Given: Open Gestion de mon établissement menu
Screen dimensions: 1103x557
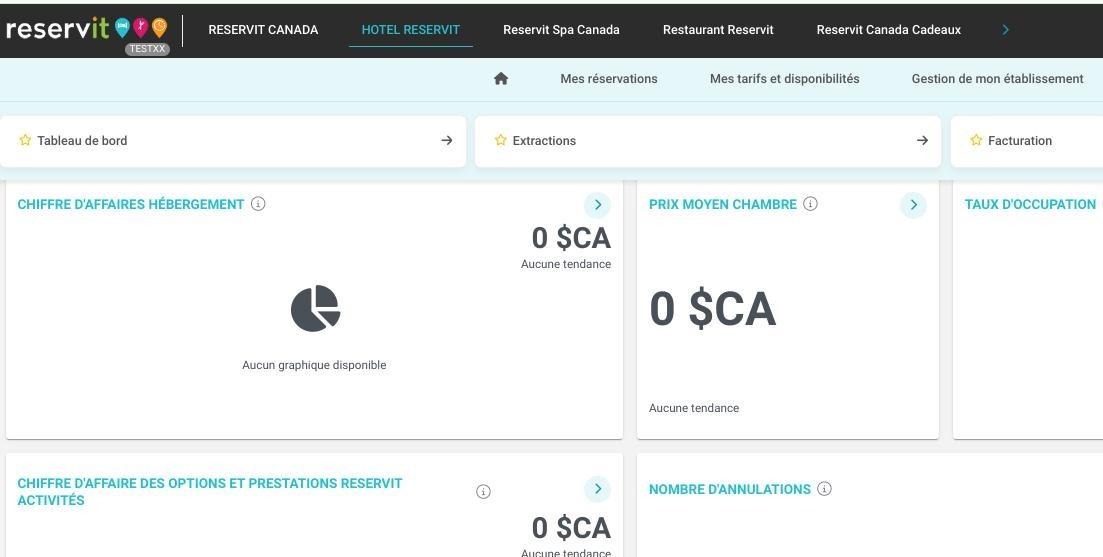Looking at the screenshot, I should click(x=997, y=79).
